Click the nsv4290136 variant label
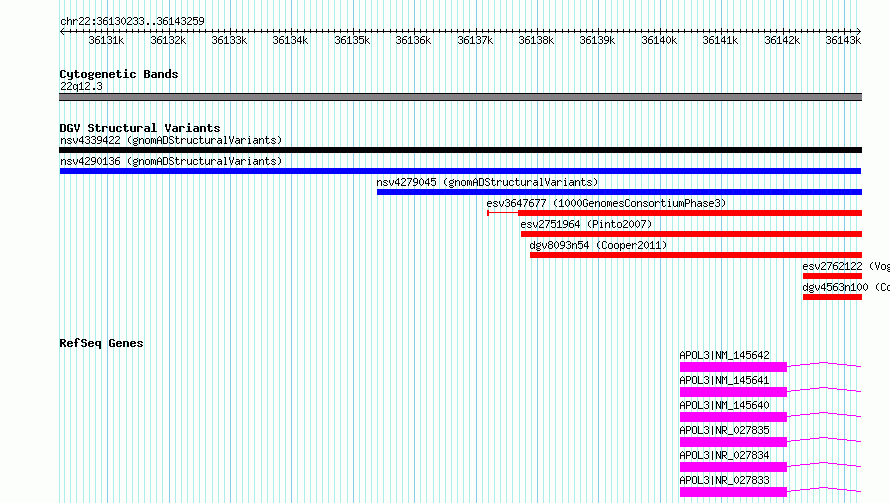The height and width of the screenshot is (503, 890). pyautogui.click(x=171, y=161)
